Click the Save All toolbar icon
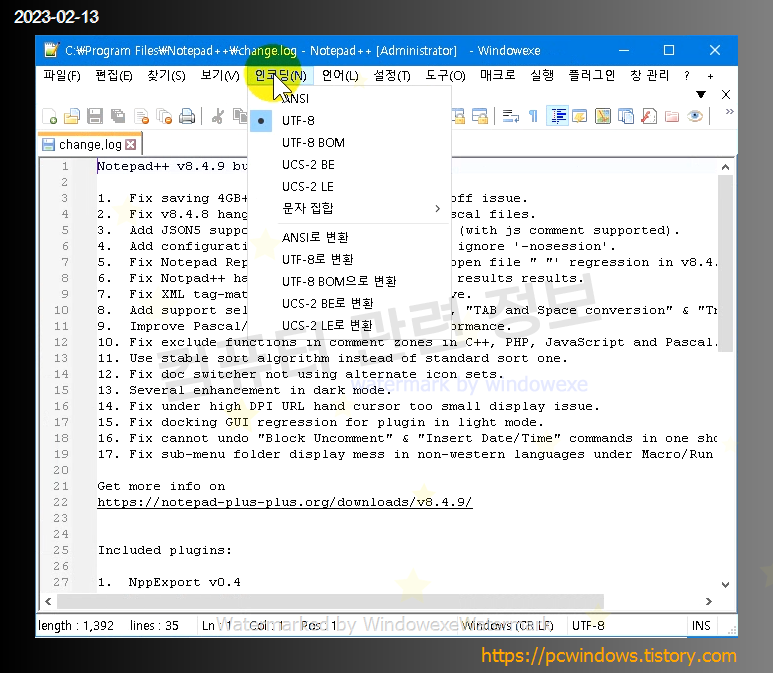Image resolution: width=773 pixels, height=673 pixels. [118, 117]
